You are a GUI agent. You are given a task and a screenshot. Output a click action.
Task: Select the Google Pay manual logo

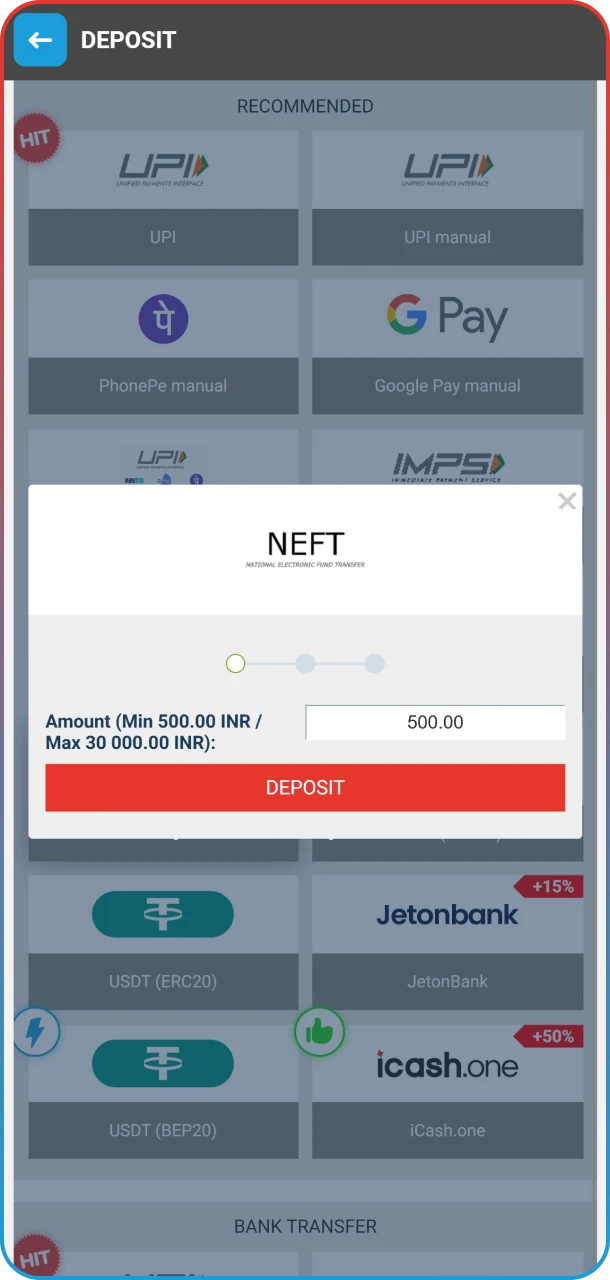(x=447, y=319)
